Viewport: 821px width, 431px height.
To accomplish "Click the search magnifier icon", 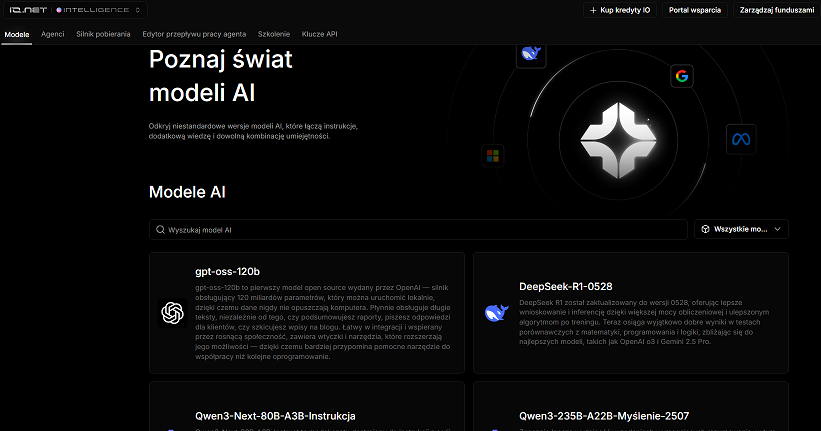I will click(160, 229).
